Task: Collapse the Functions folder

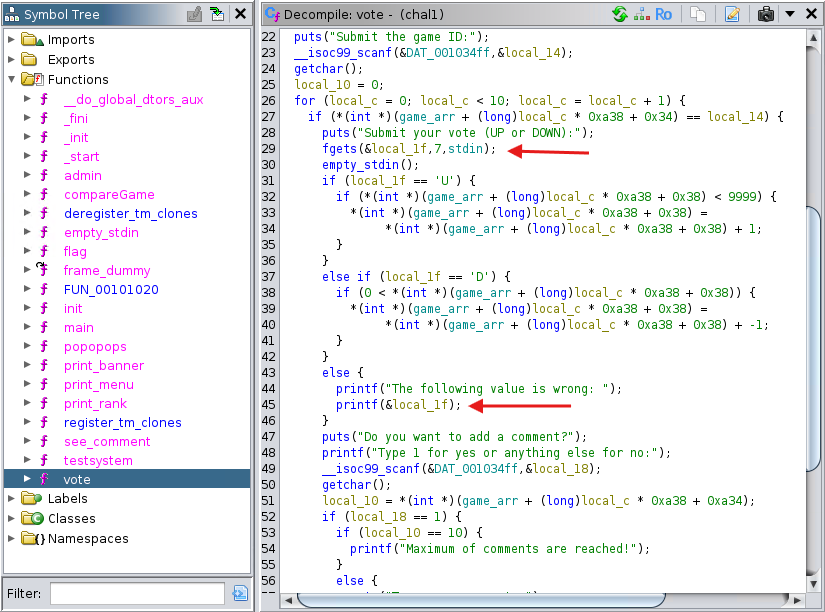Action: (x=11, y=79)
